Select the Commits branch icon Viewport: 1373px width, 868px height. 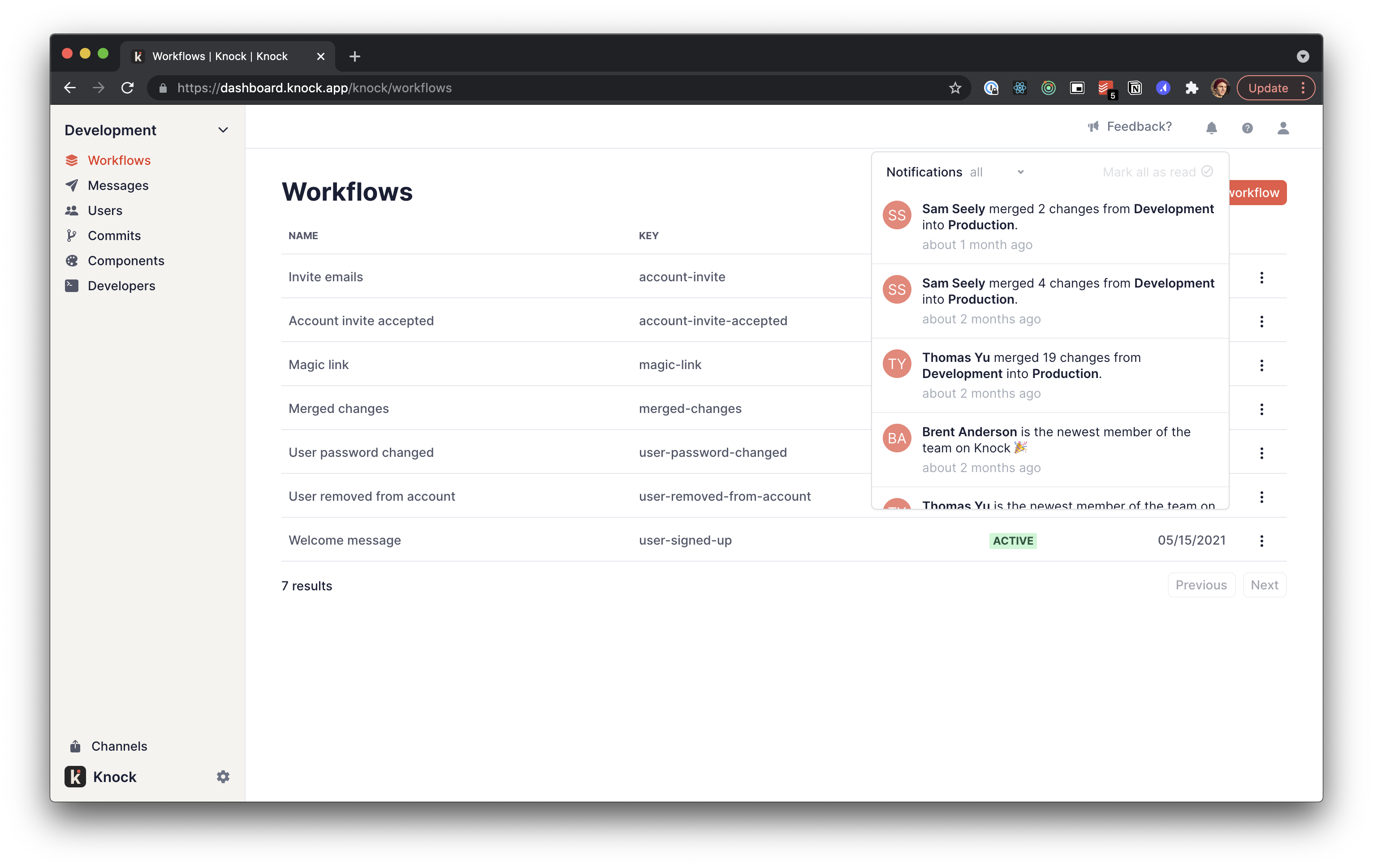click(72, 236)
